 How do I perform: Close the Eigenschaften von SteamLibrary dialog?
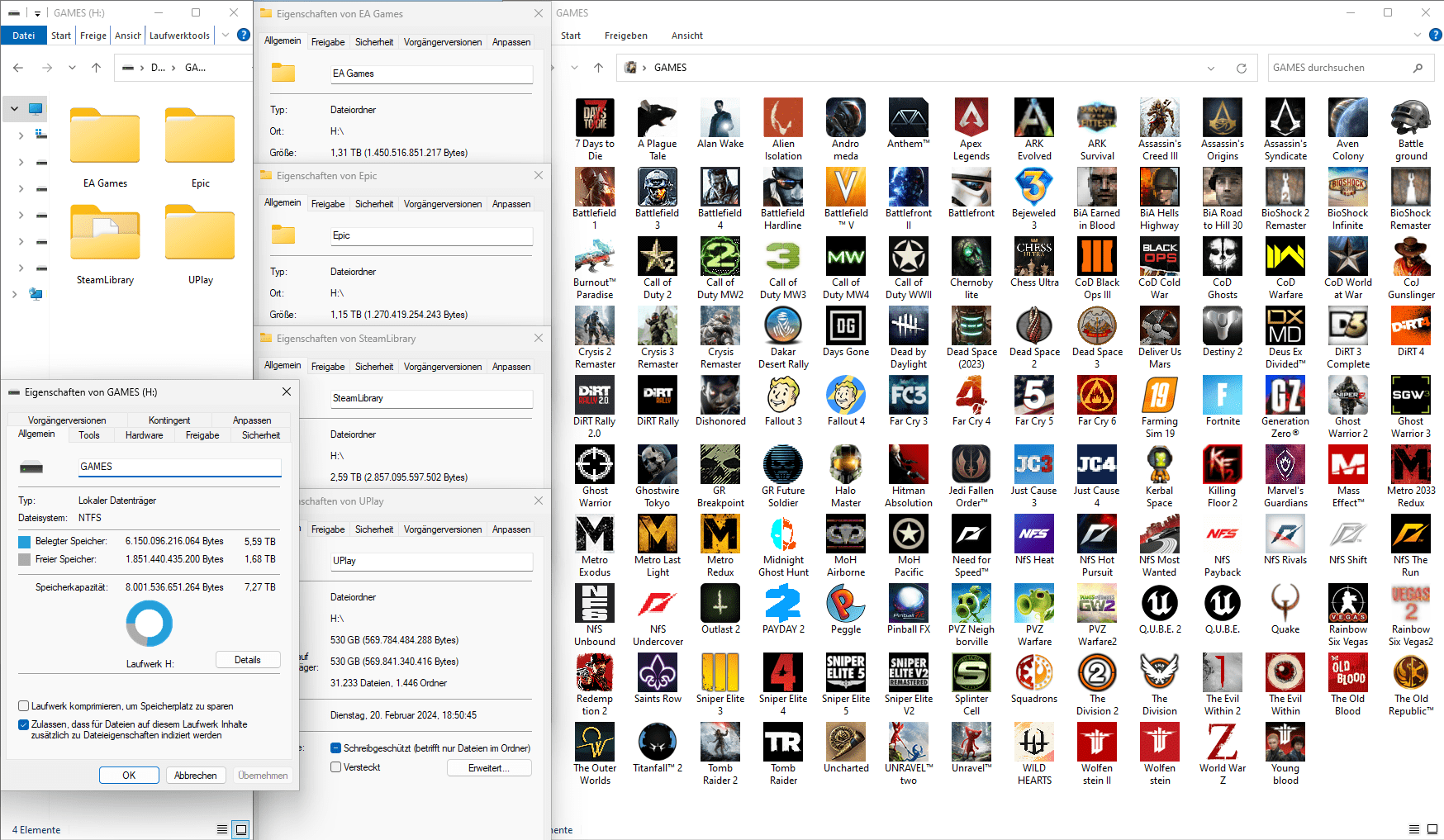click(539, 338)
